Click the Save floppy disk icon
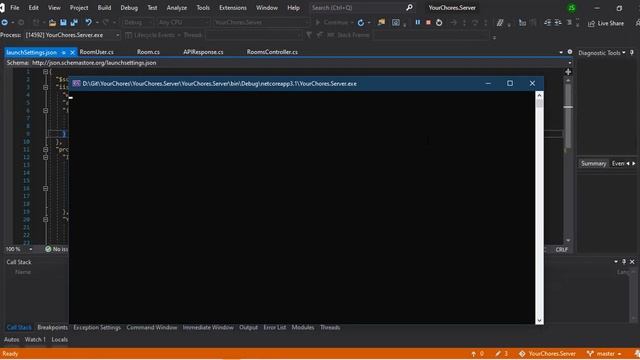The height and width of the screenshot is (360, 640). [63, 22]
